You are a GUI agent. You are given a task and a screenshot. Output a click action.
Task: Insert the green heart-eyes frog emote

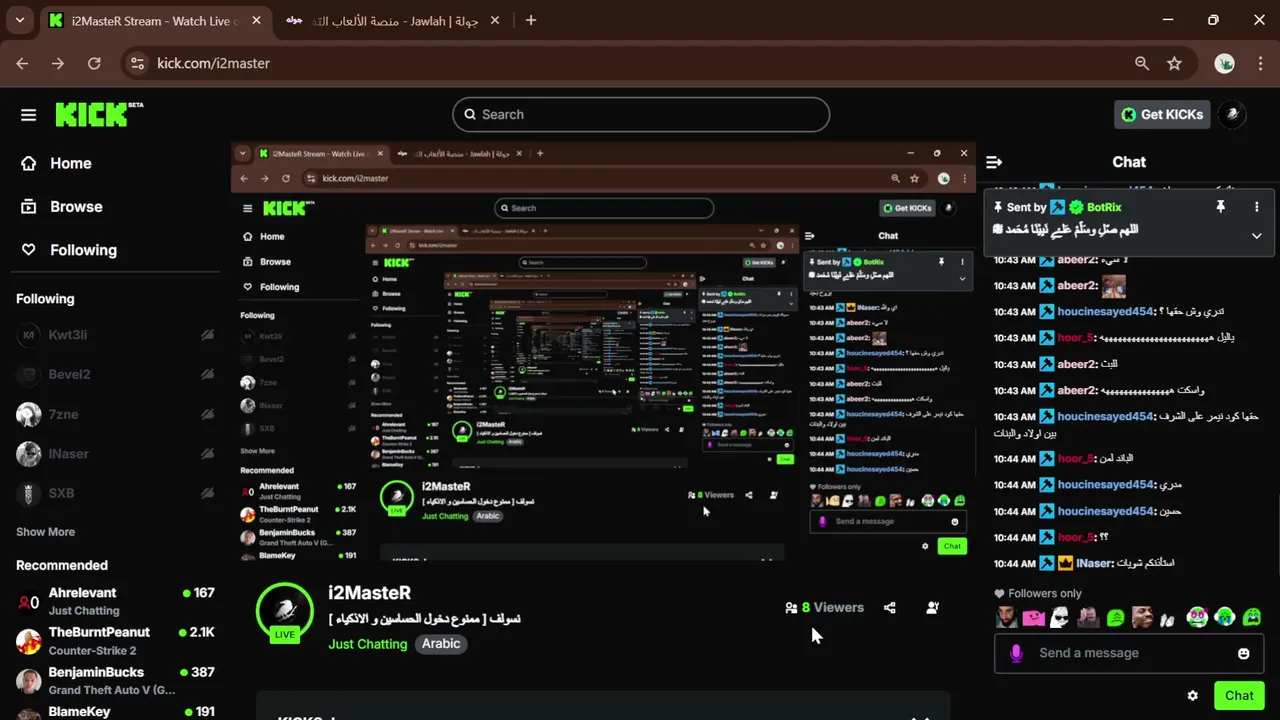click(x=1197, y=618)
